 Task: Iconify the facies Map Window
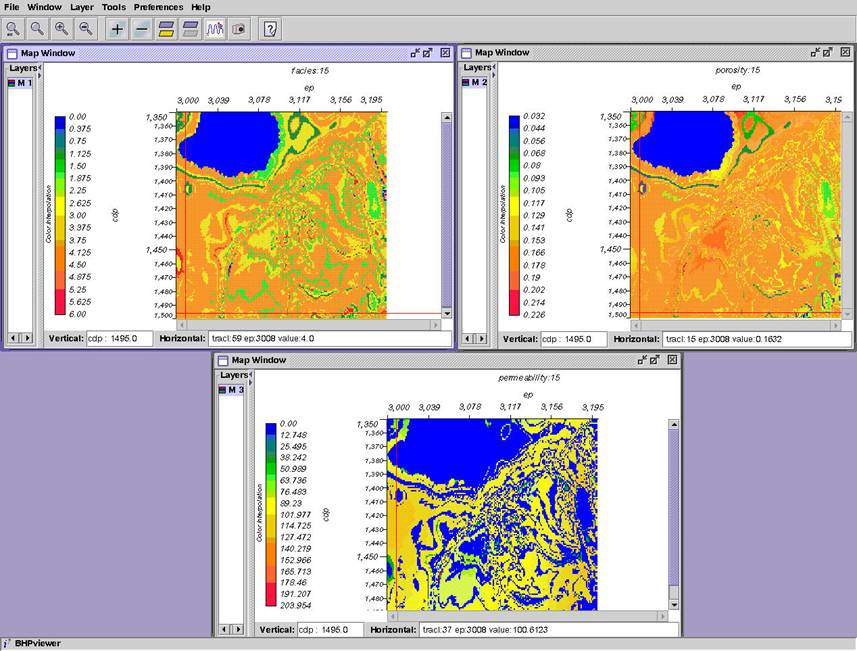[x=415, y=52]
